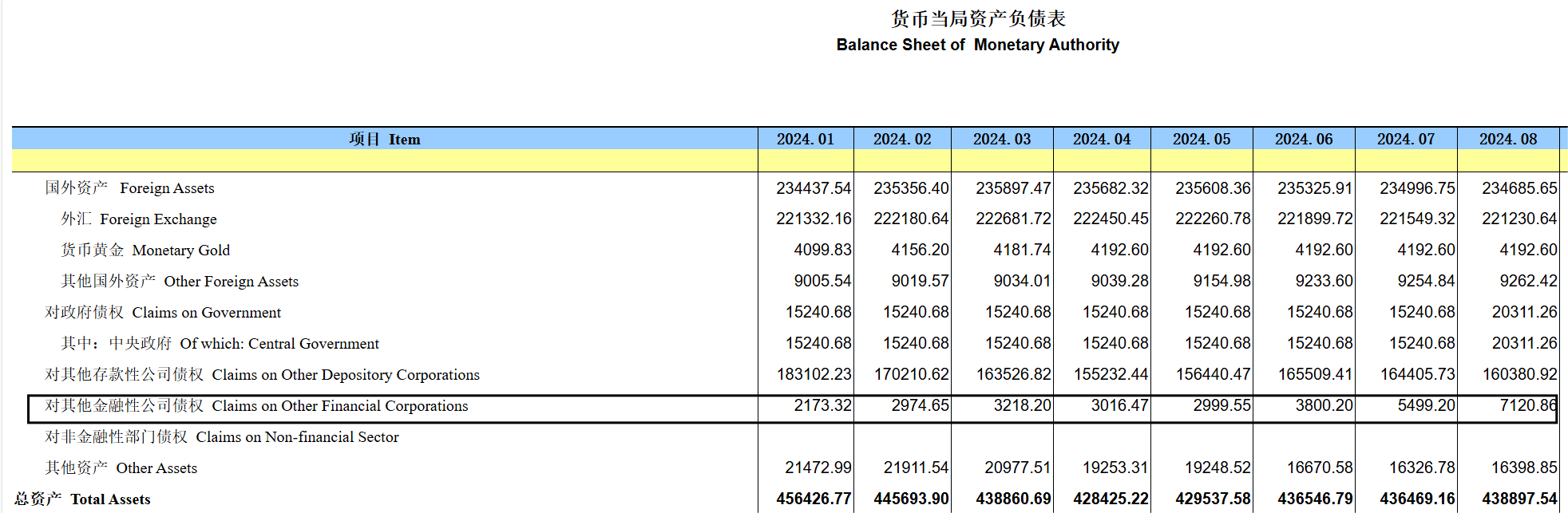Select the 2024.06 column header

click(1304, 139)
